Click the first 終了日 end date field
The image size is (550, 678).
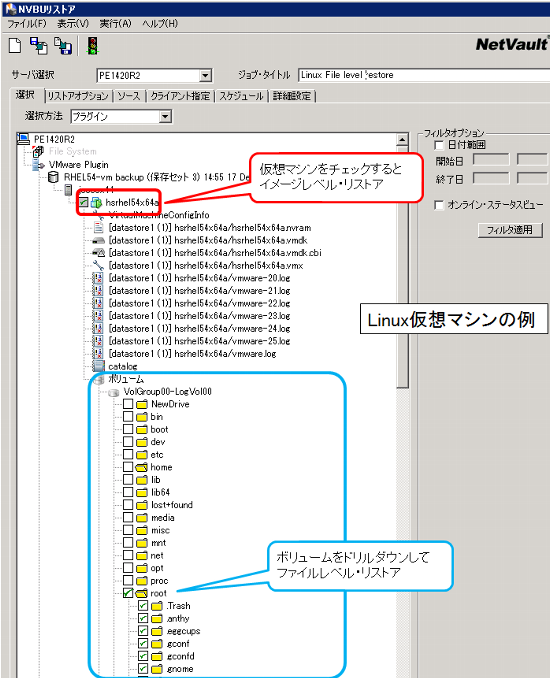click(491, 178)
